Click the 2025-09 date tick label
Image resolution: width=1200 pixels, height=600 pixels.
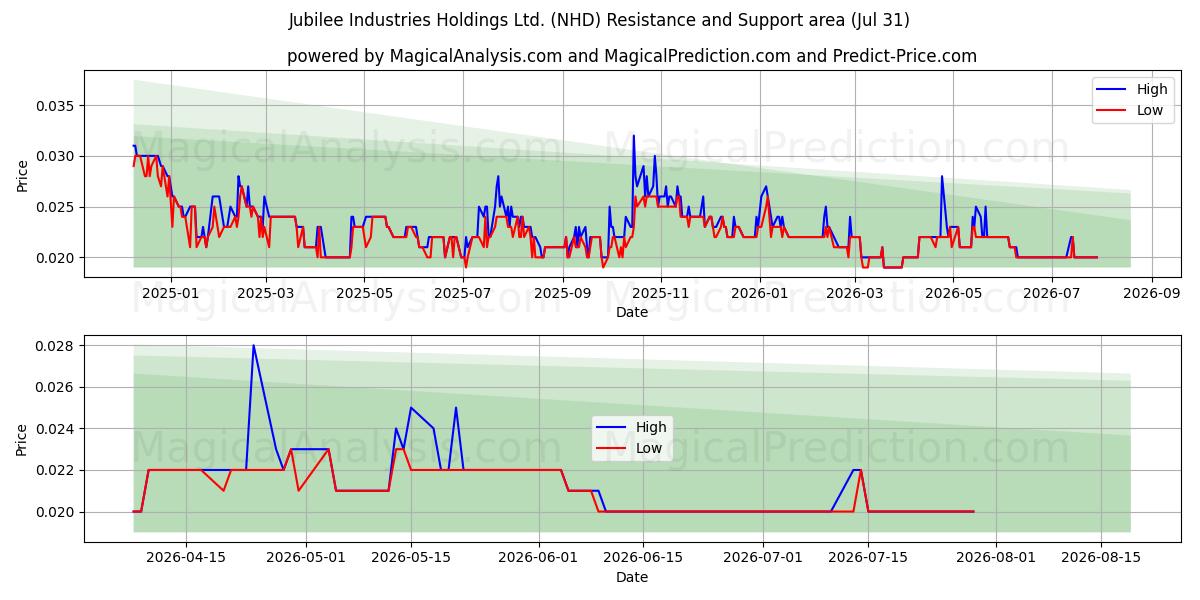562,293
